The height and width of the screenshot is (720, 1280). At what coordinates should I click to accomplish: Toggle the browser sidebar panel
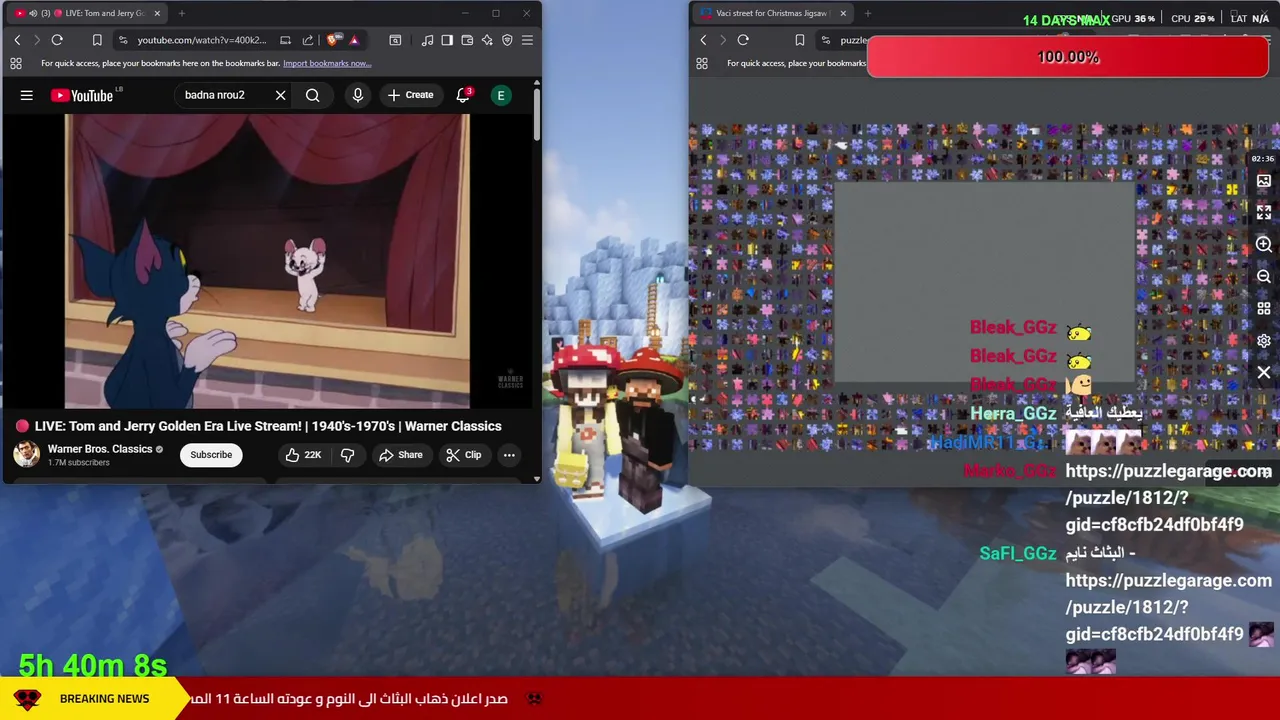pos(447,40)
